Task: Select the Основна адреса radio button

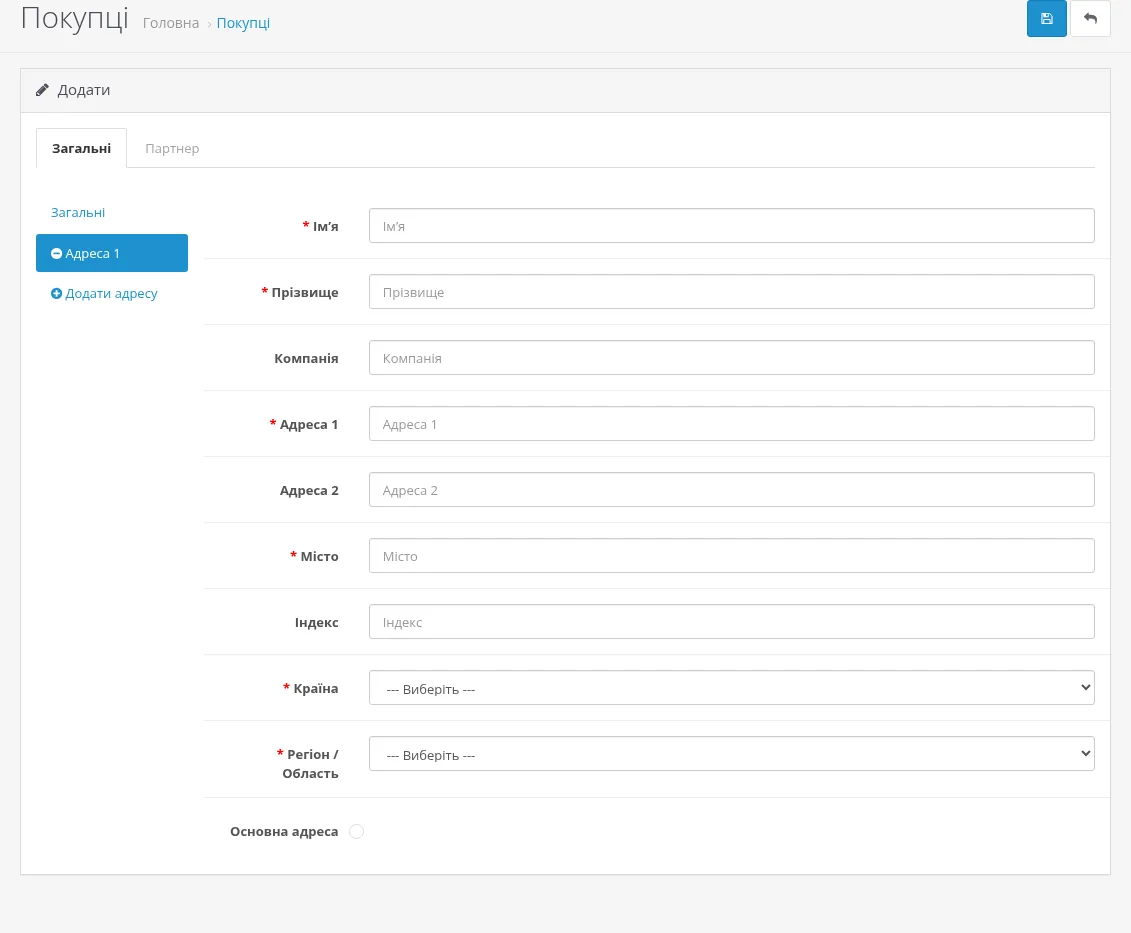Action: 356,831
